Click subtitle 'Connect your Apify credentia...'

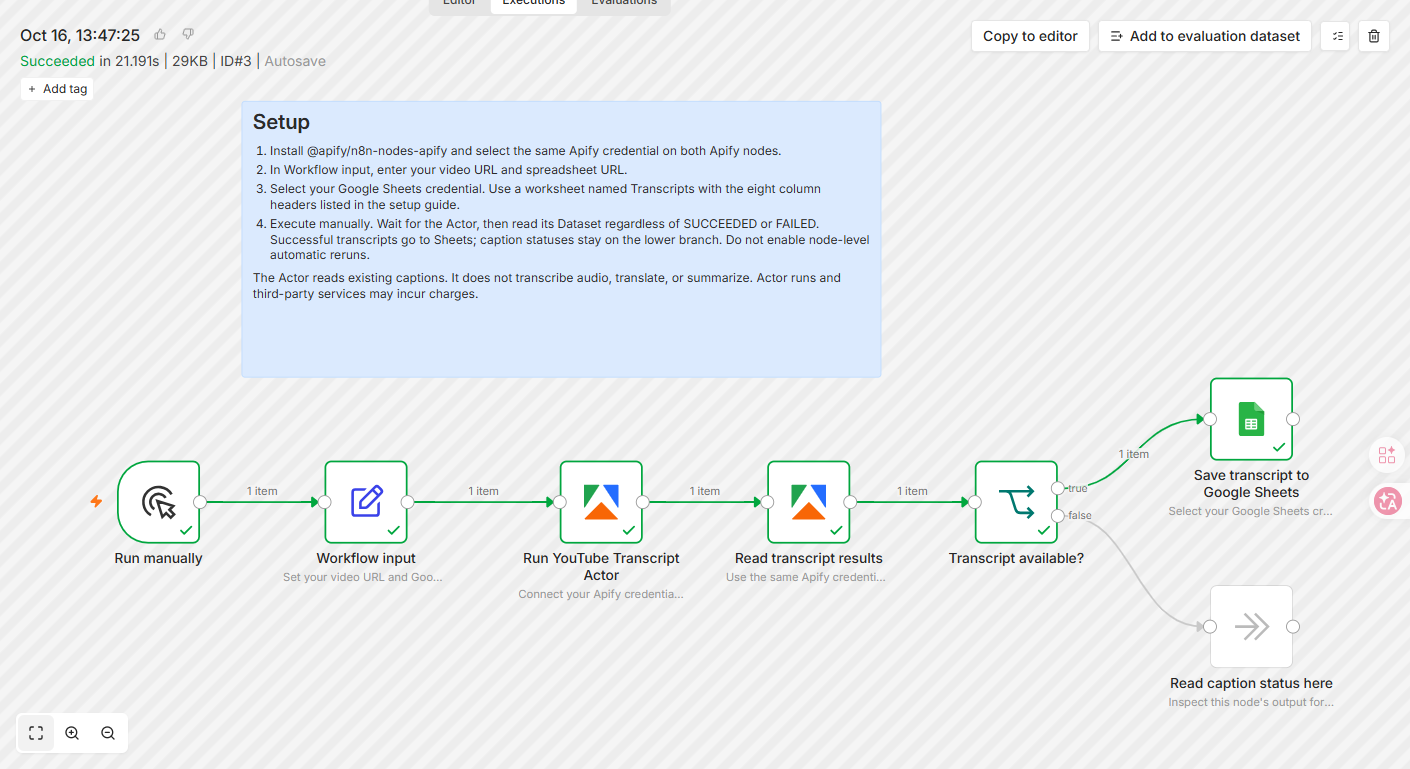601,594
